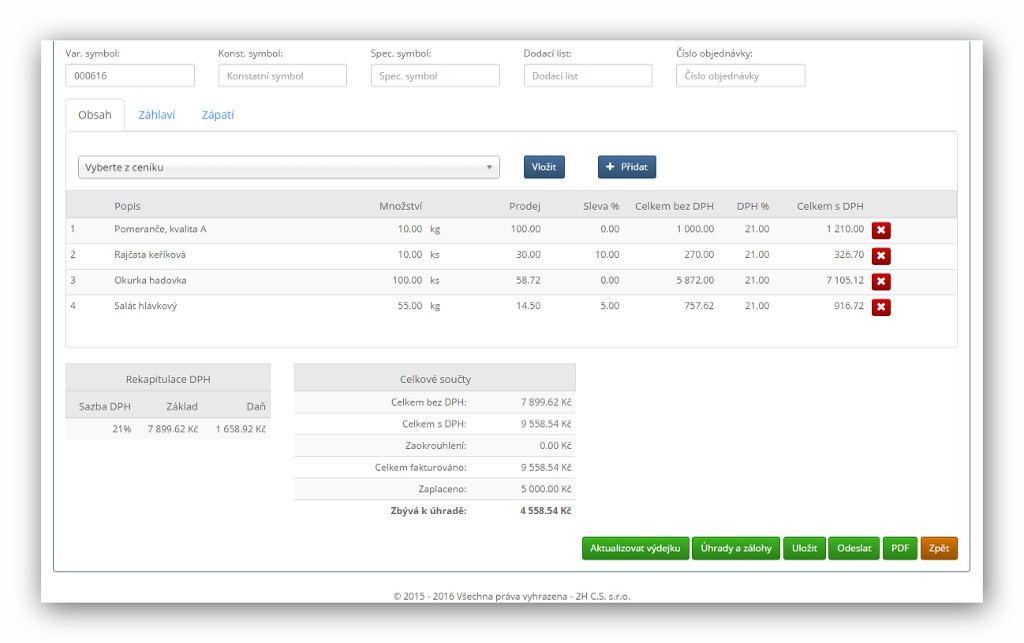Click Aktualizovat výdejku button
Image resolution: width=1024 pixels, height=643 pixels.
click(x=635, y=548)
